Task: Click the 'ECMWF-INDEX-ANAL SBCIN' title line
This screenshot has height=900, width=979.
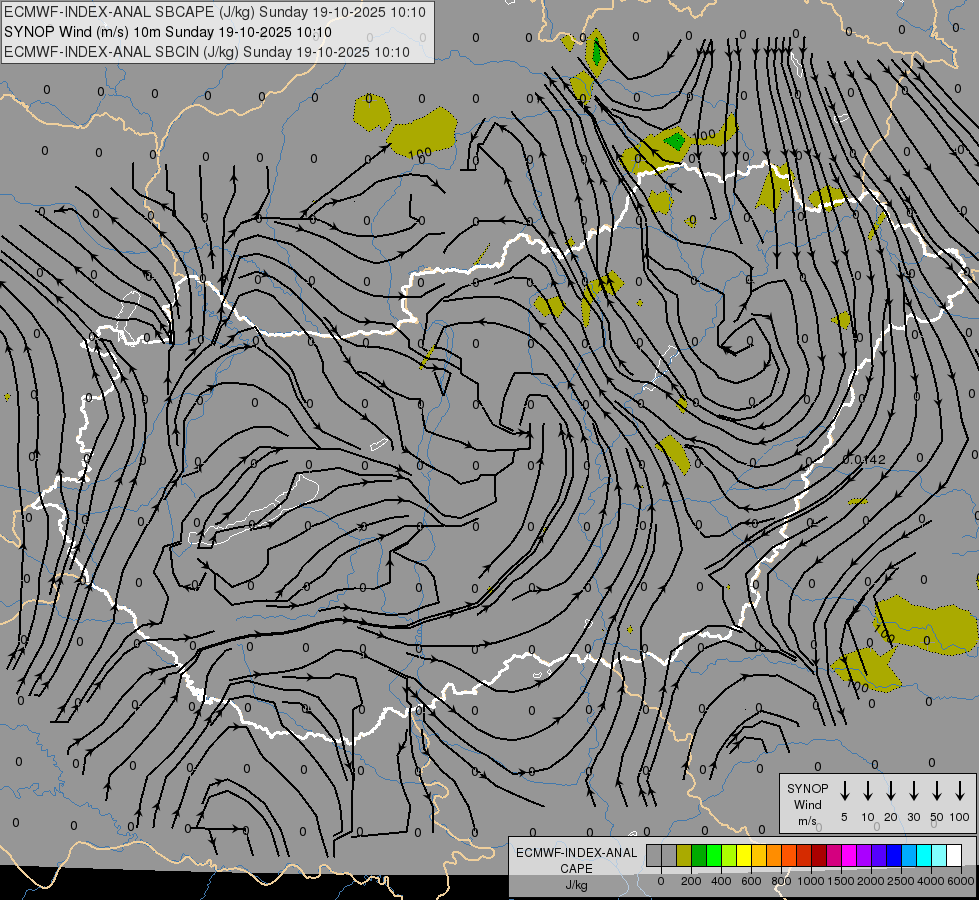Action: 207,52
